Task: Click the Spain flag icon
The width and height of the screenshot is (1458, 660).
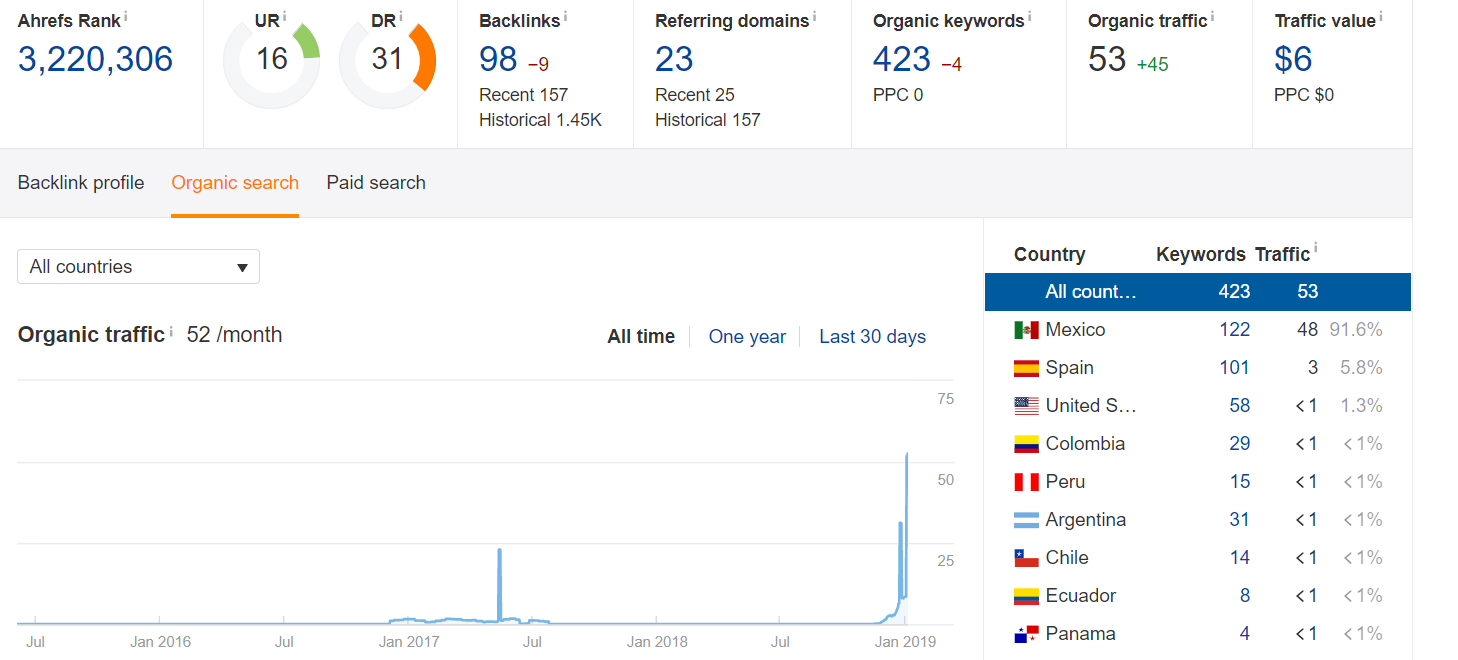Action: pos(1026,368)
